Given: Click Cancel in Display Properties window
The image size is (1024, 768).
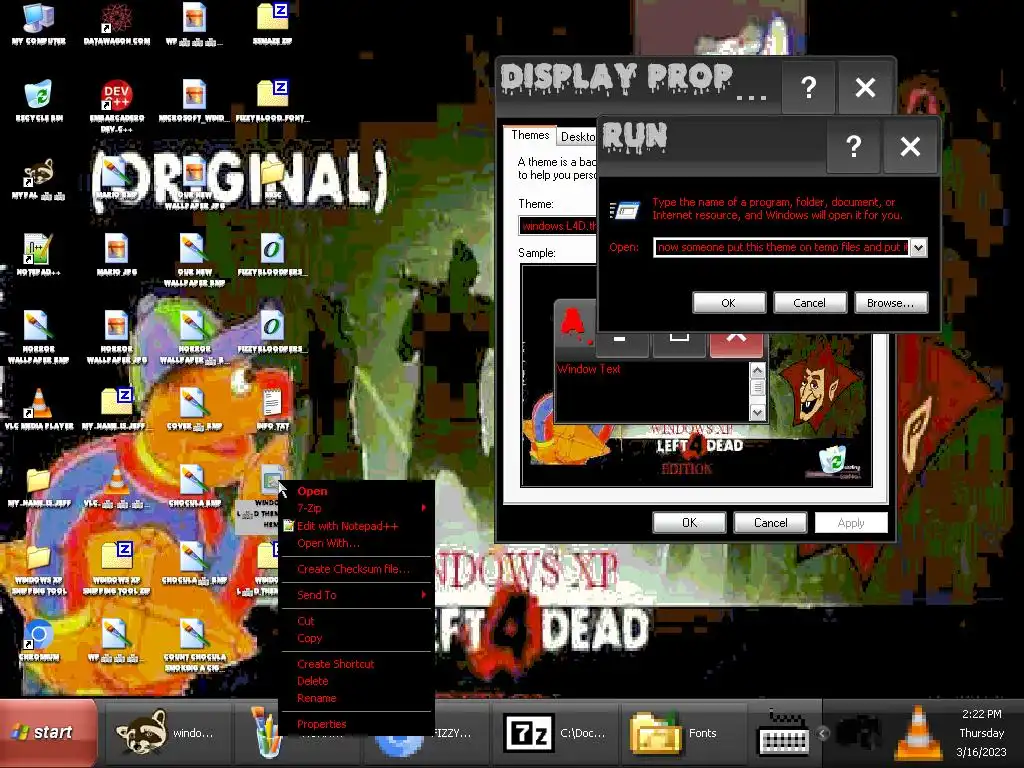Looking at the screenshot, I should point(771,522).
